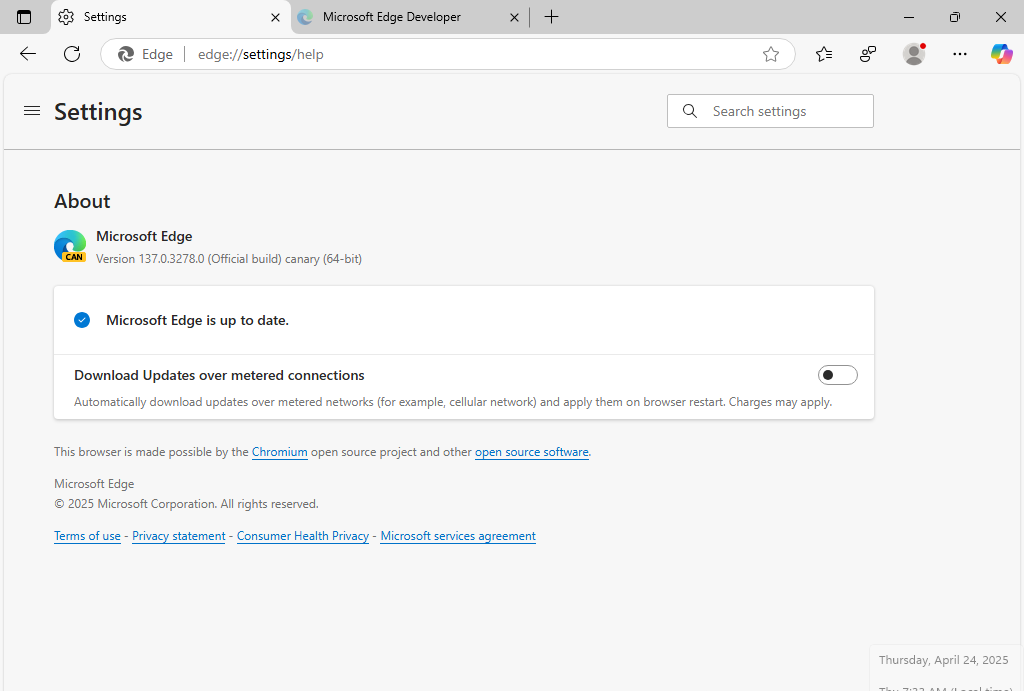Click the About heading
This screenshot has height=691, width=1024.
tap(82, 201)
